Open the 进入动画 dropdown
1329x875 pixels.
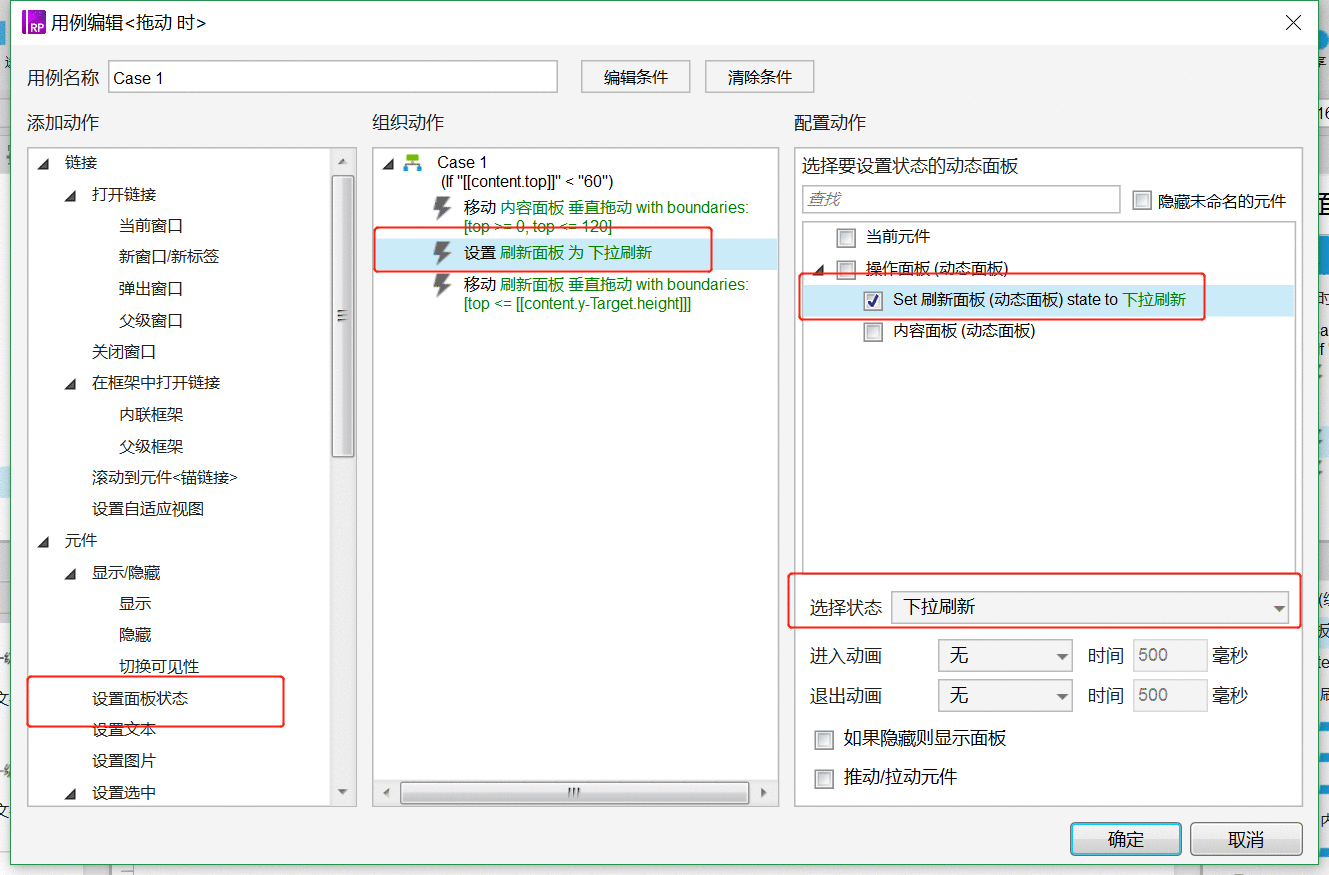tap(1005, 656)
